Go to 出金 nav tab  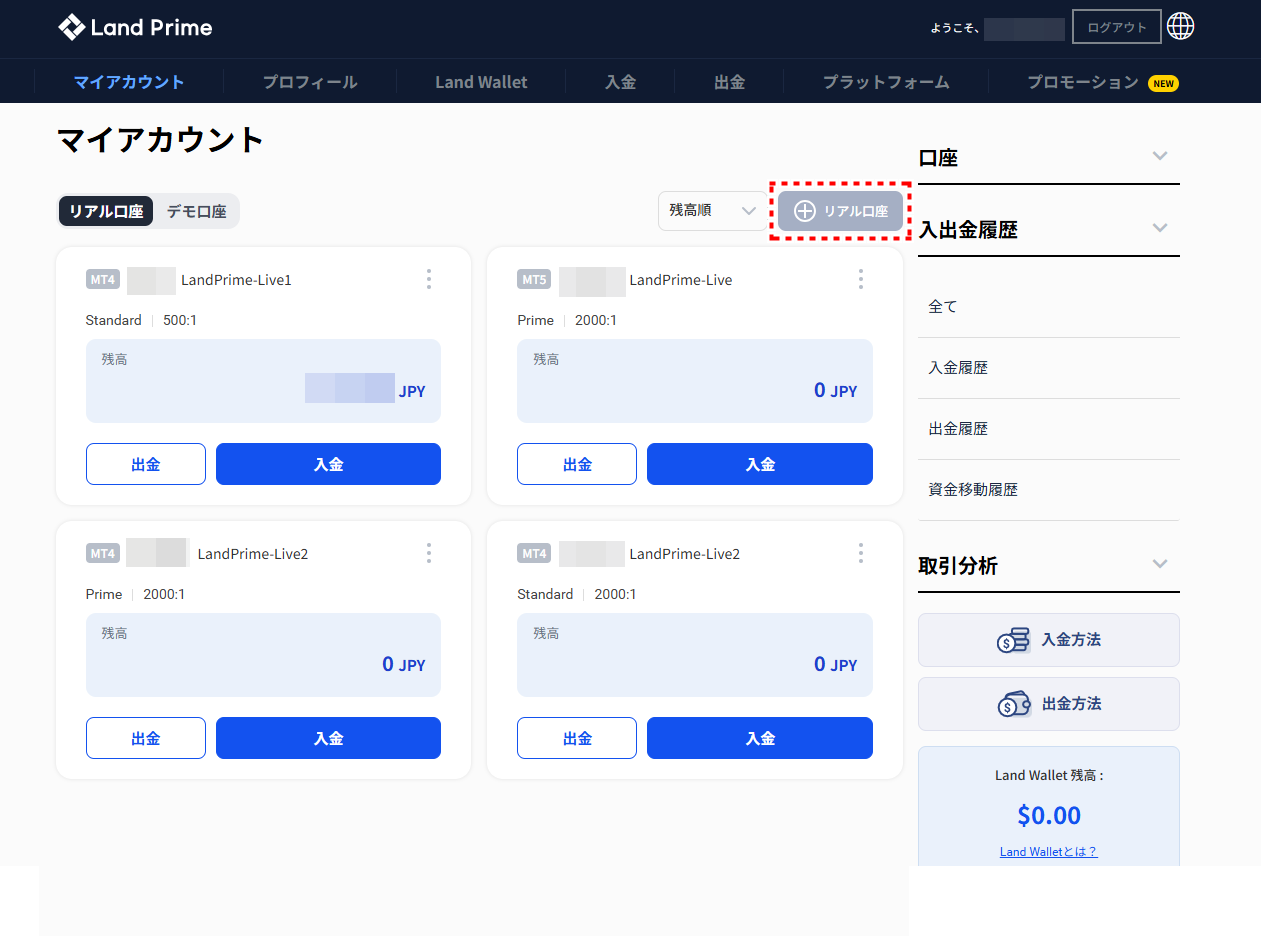coord(729,82)
